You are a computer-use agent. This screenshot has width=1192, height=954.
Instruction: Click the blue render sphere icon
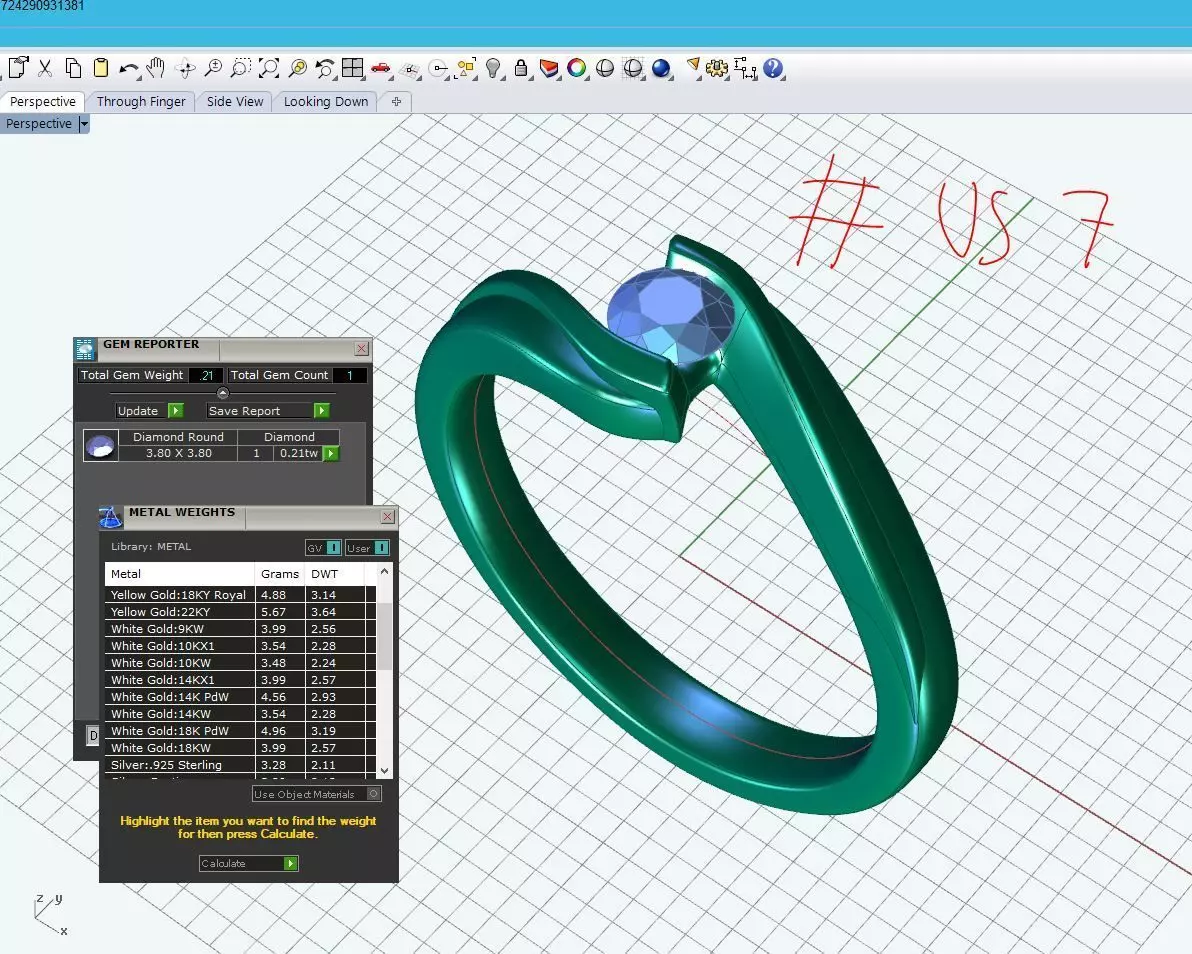coord(661,68)
